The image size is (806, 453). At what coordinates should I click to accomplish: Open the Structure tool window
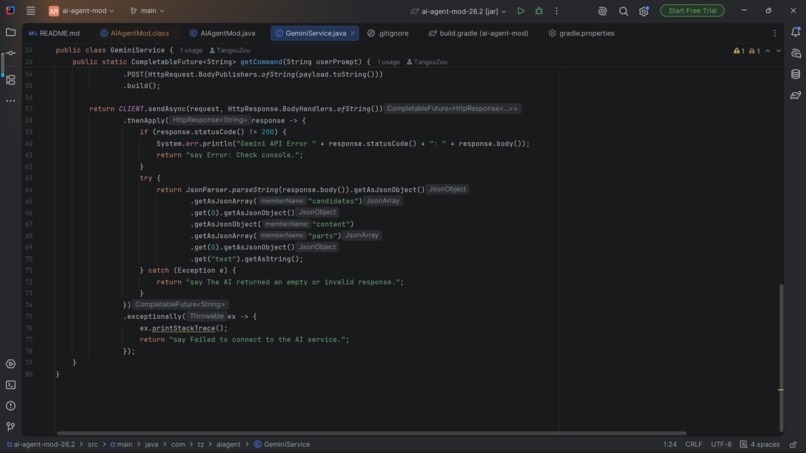[x=10, y=80]
